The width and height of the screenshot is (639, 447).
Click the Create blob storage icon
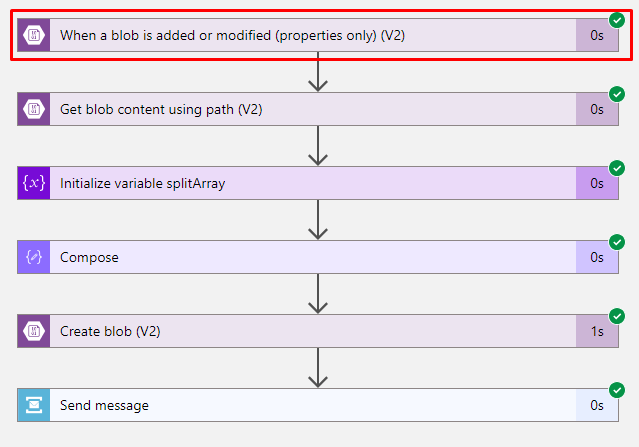34,331
